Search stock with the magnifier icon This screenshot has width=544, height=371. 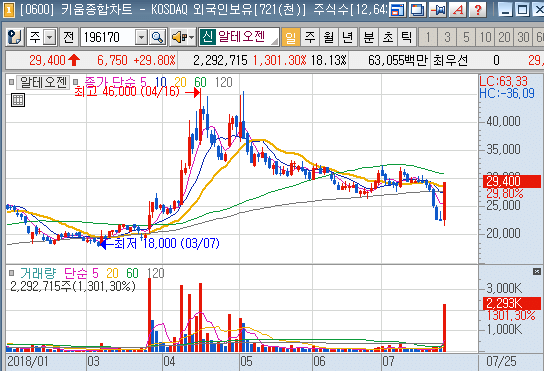(x=158, y=37)
